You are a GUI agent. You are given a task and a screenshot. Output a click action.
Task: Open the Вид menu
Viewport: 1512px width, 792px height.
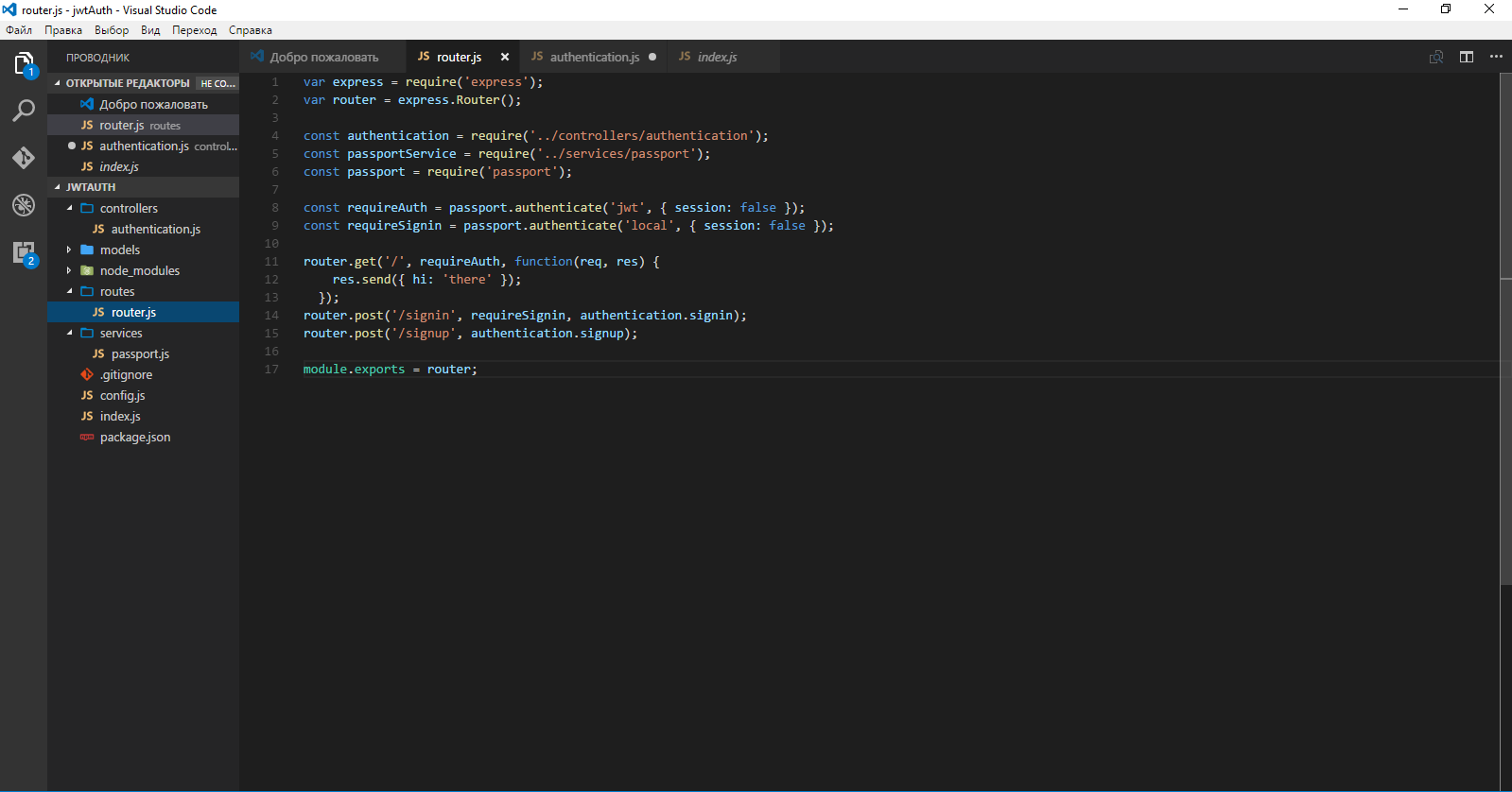(x=150, y=30)
